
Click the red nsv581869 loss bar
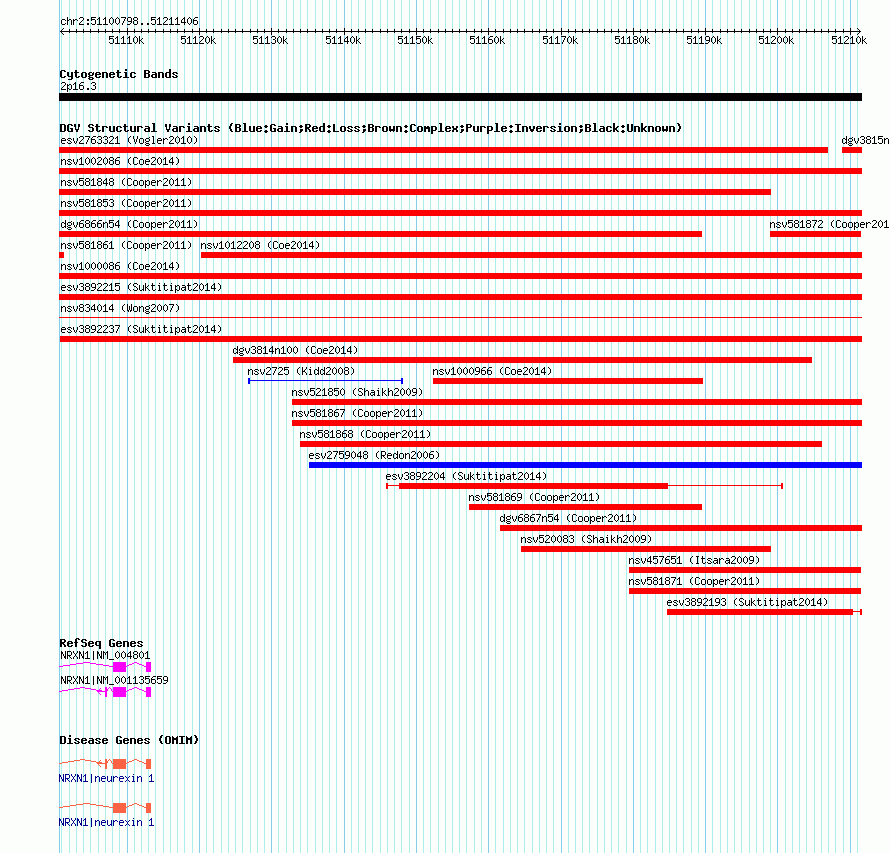pyautogui.click(x=585, y=507)
